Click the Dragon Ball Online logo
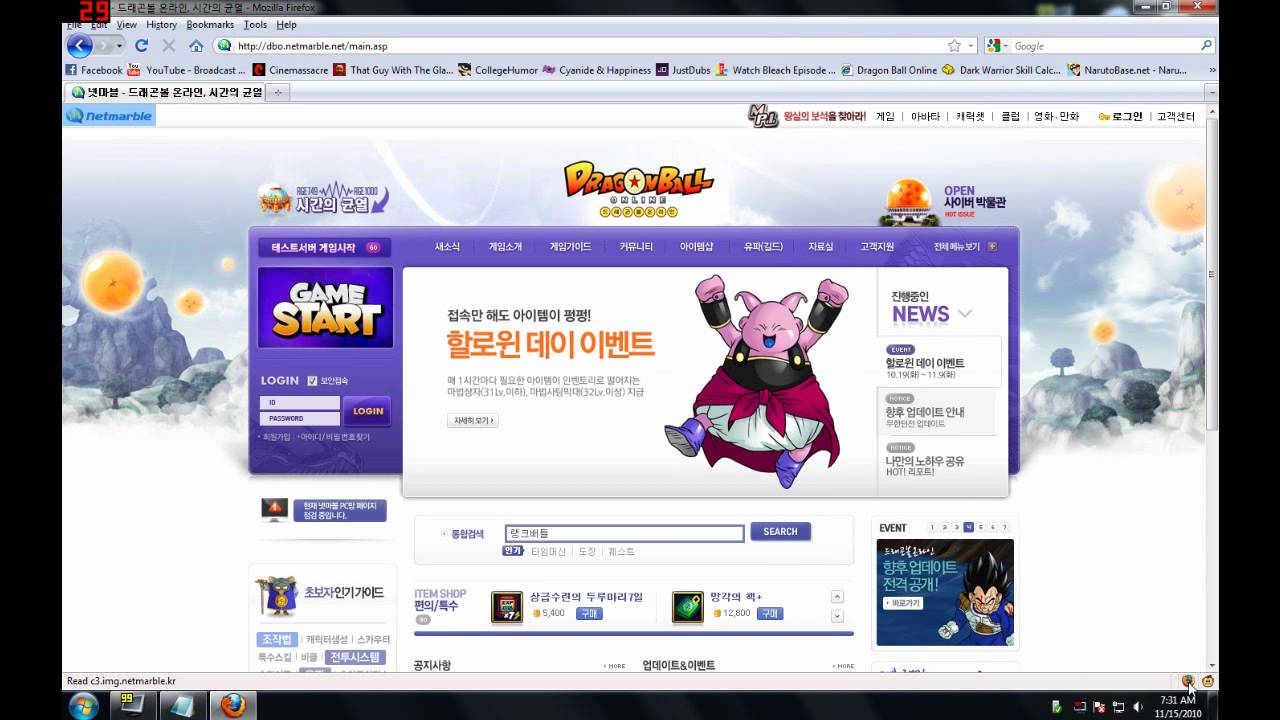Viewport: 1280px width, 720px height. (638, 190)
